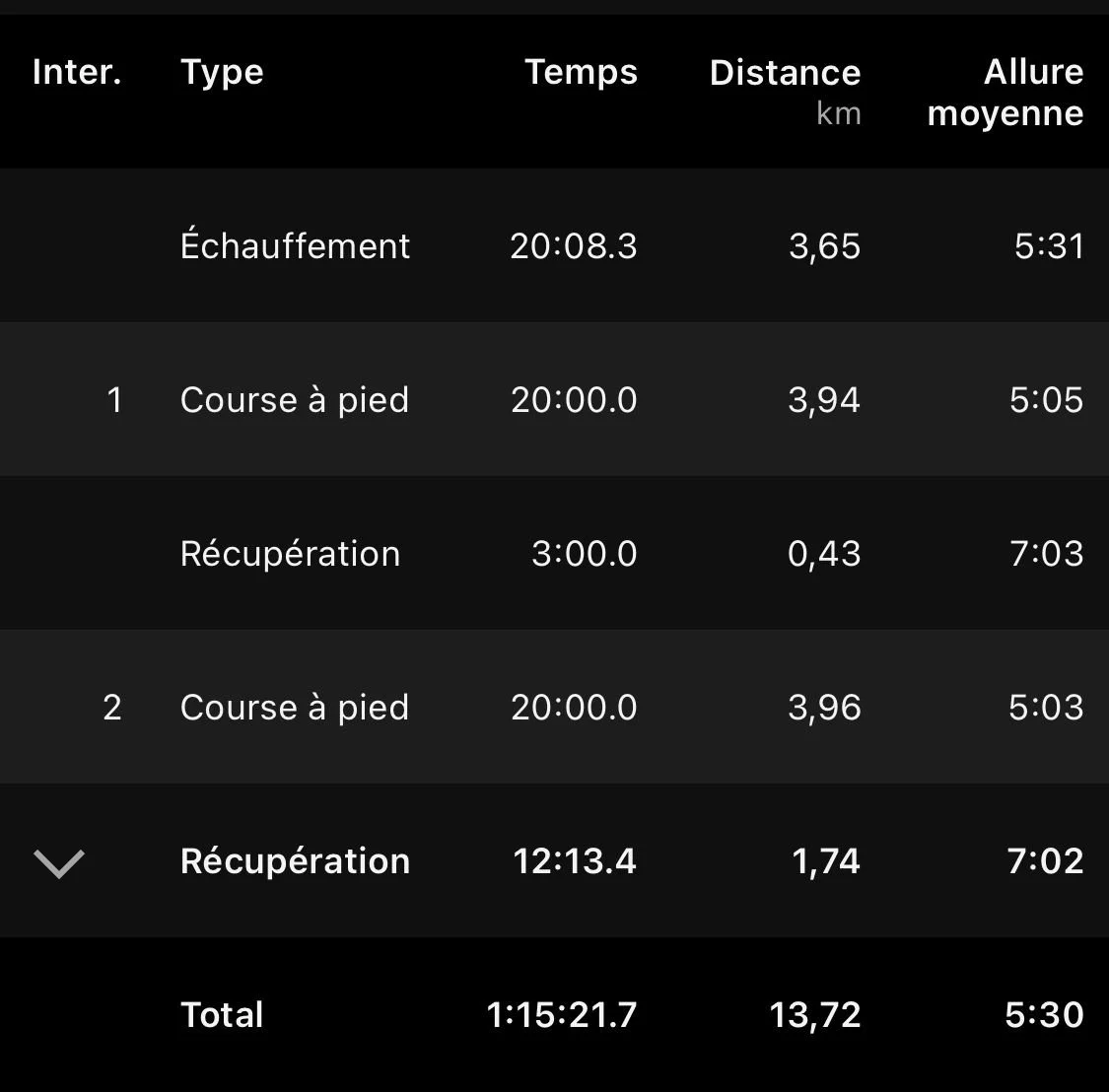Viewport: 1109px width, 1092px height.
Task: Tap the 3:00.0 Récupération row
Action: click(554, 553)
